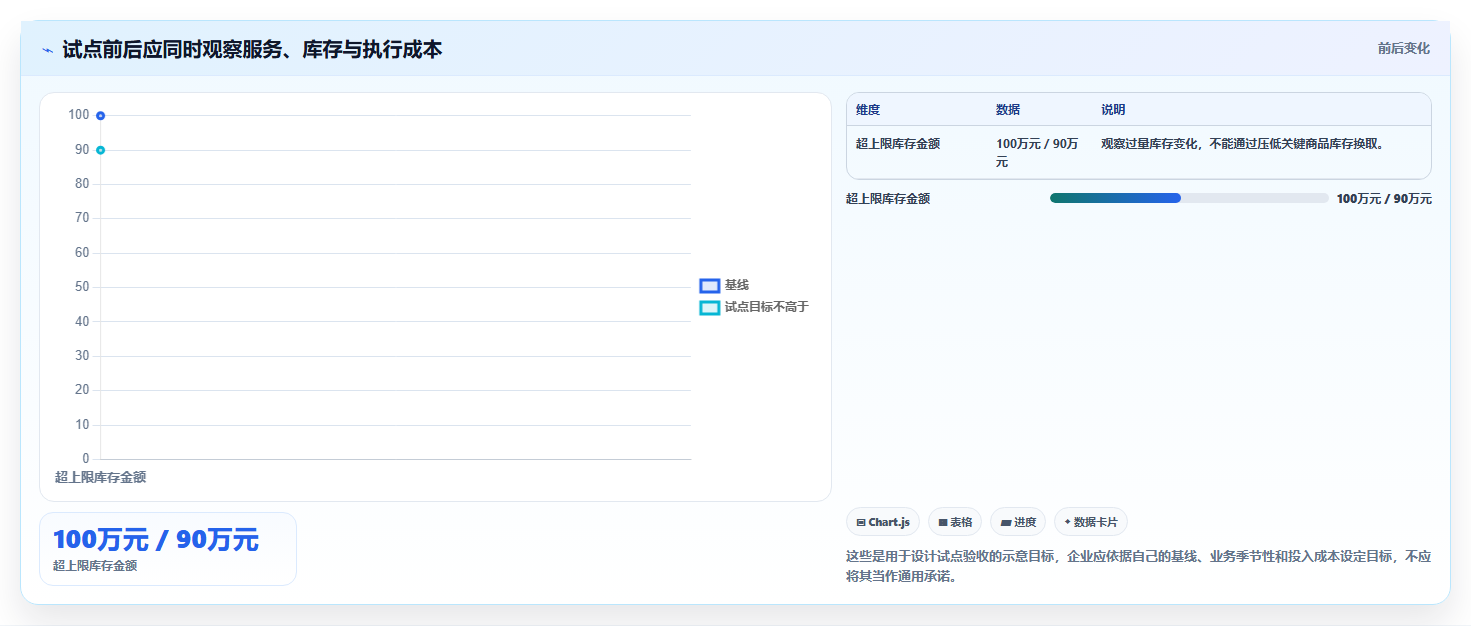This screenshot has height=626, width=1471.
Task: Click the 进度 chip icon
Action: tap(1006, 522)
